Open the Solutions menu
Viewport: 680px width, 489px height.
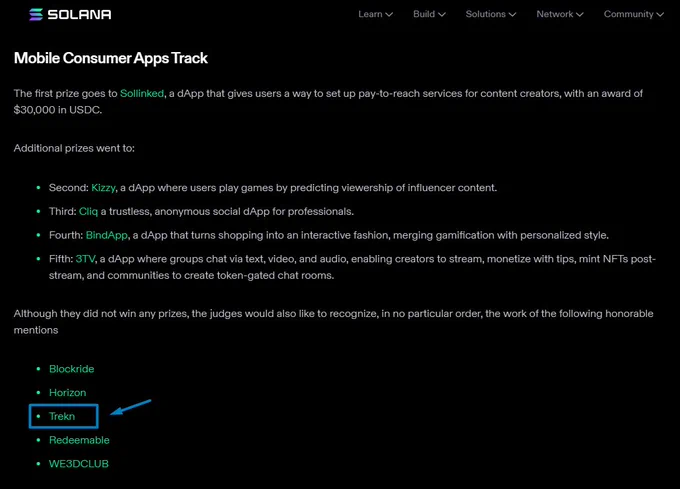[x=490, y=14]
